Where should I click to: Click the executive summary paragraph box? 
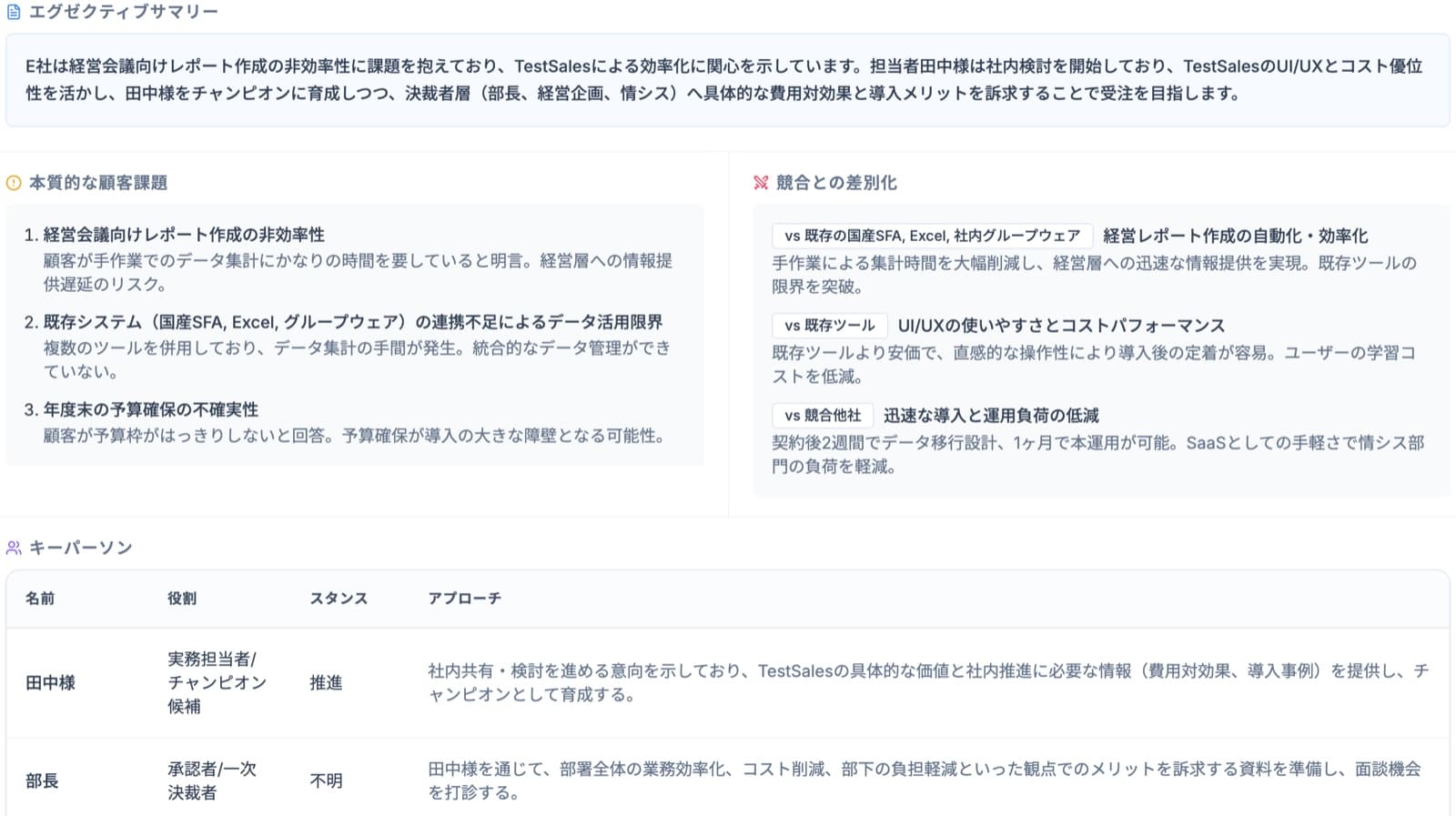pos(728,80)
